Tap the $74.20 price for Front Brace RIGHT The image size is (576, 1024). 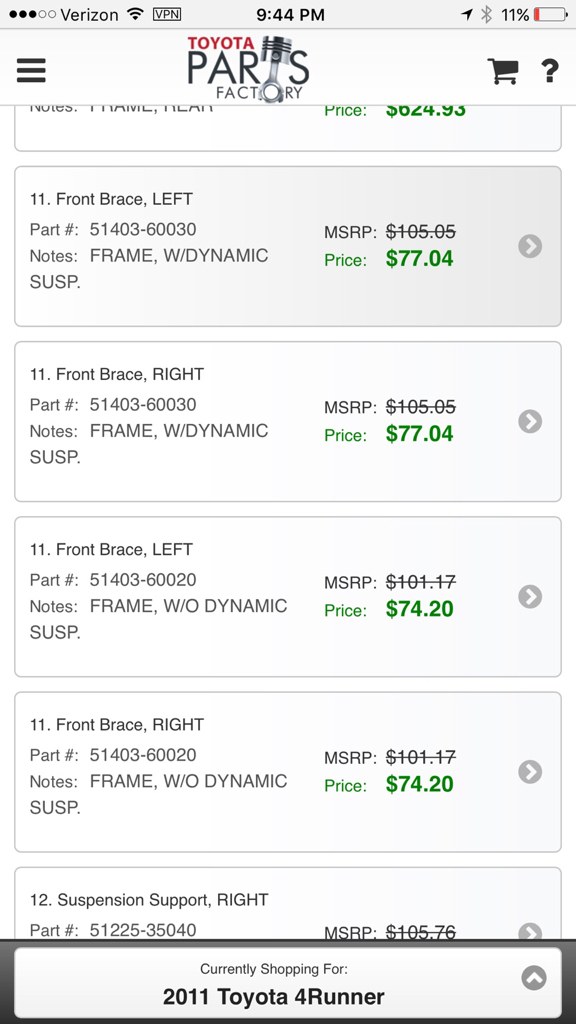point(419,784)
